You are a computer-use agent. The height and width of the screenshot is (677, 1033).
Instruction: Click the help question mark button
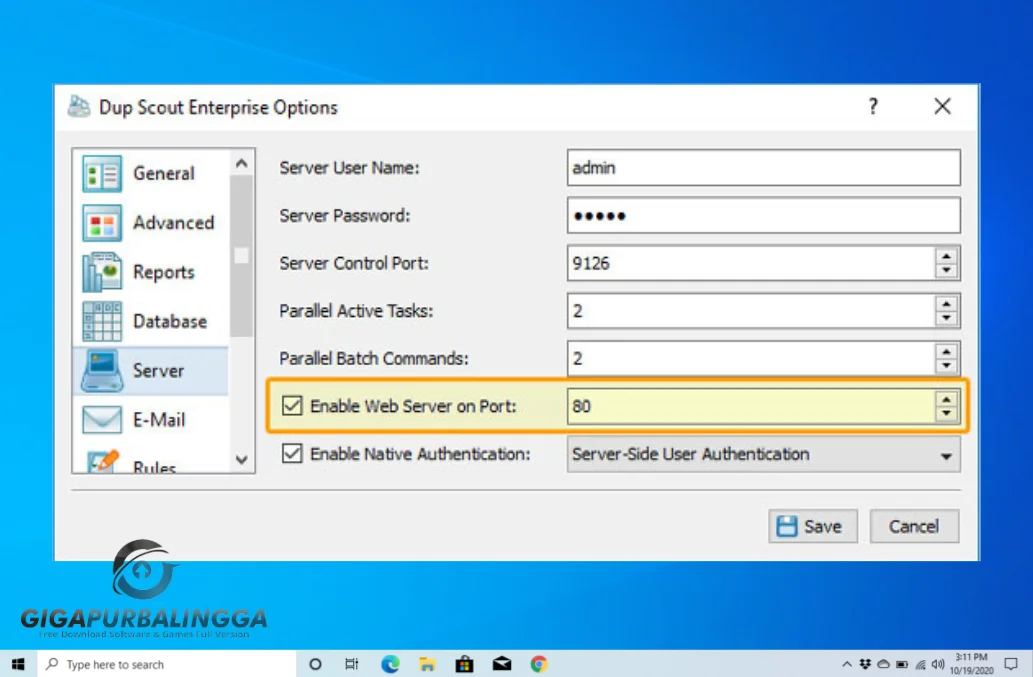point(873,107)
